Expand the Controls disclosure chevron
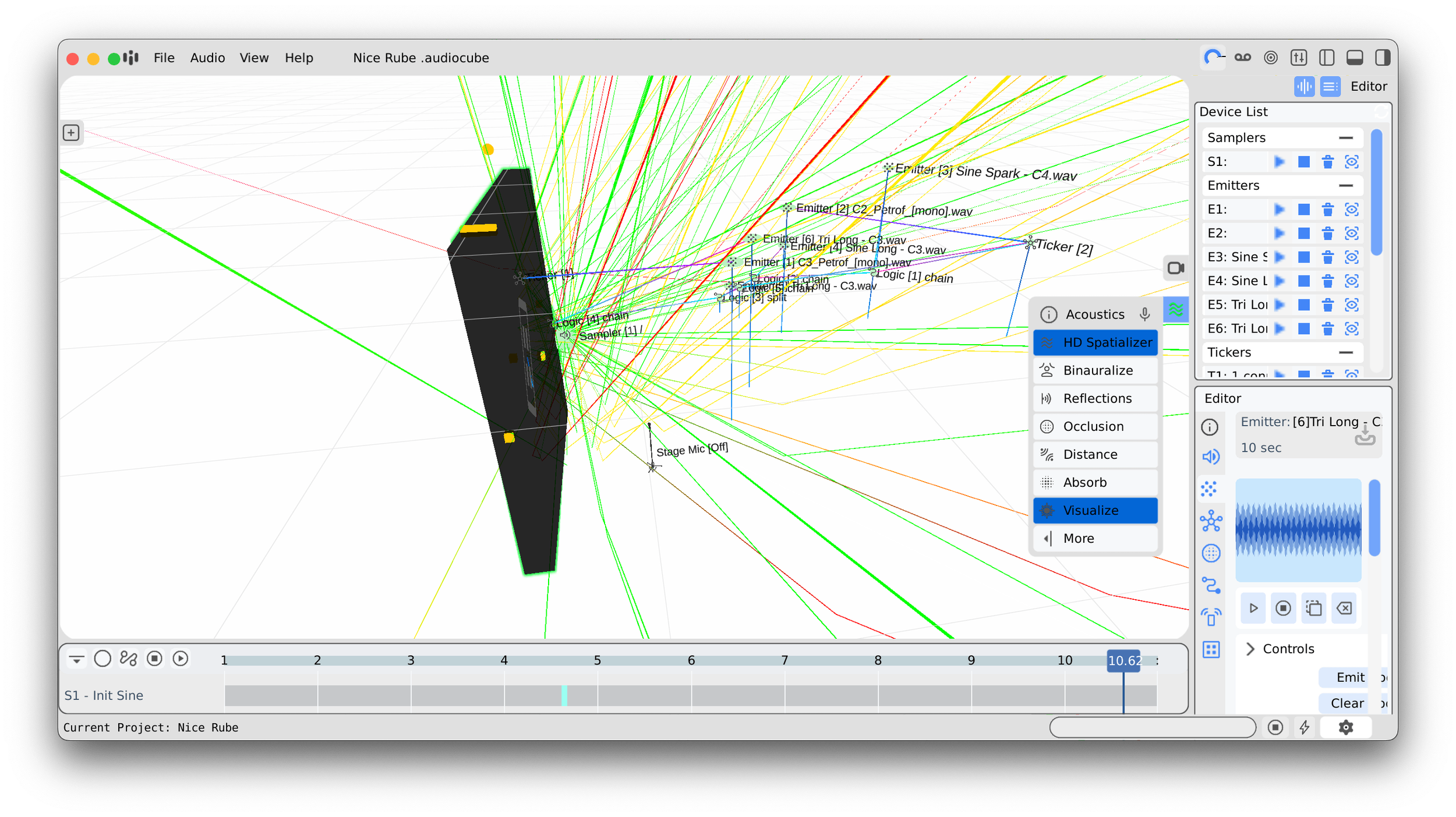Viewport: 1456px width, 817px height. coord(1250,649)
